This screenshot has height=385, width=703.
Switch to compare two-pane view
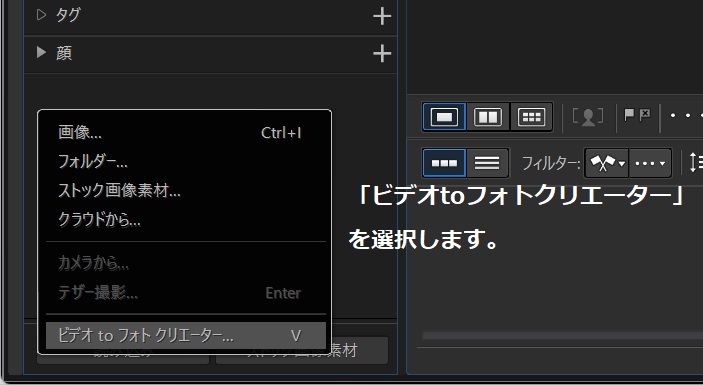(x=488, y=117)
